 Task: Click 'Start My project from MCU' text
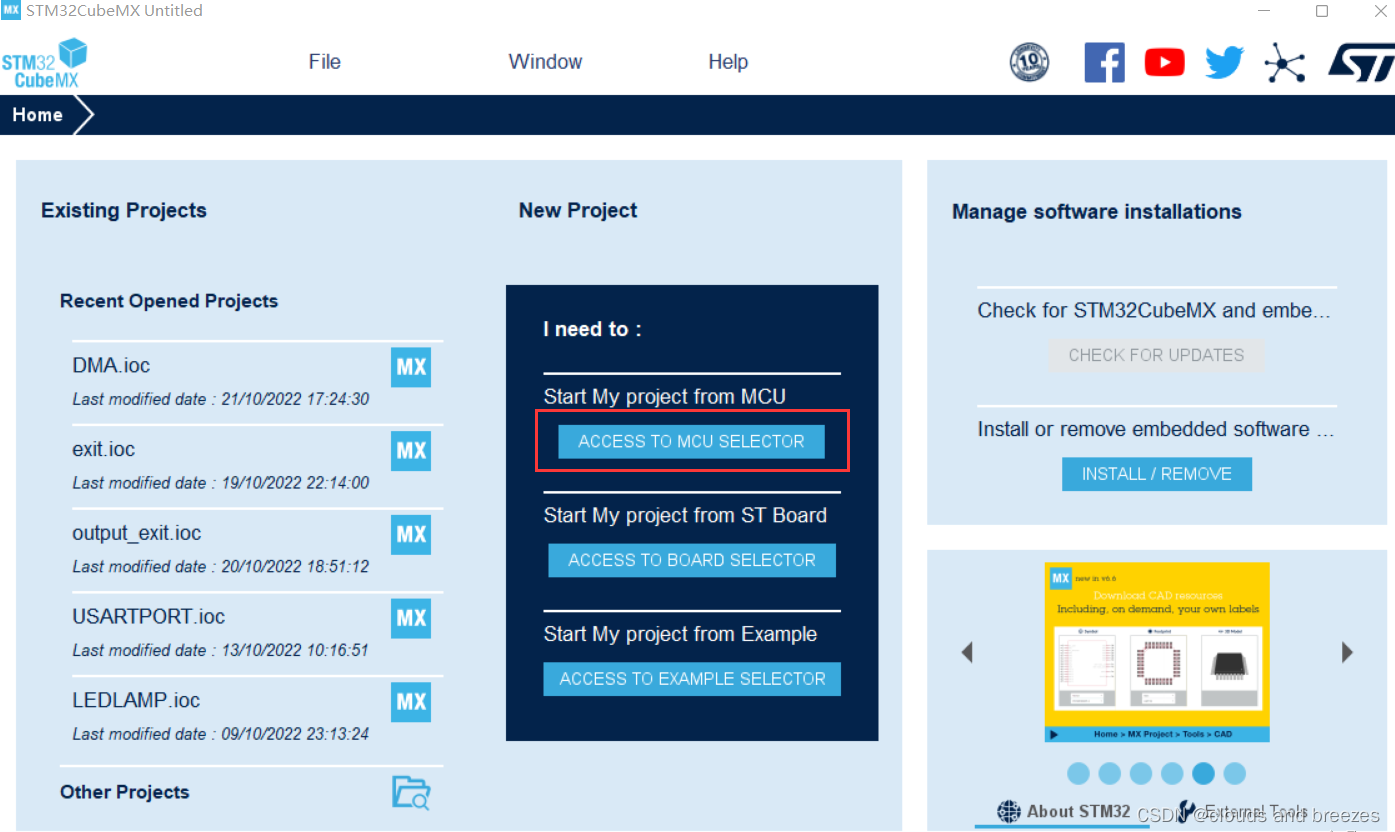coord(665,397)
